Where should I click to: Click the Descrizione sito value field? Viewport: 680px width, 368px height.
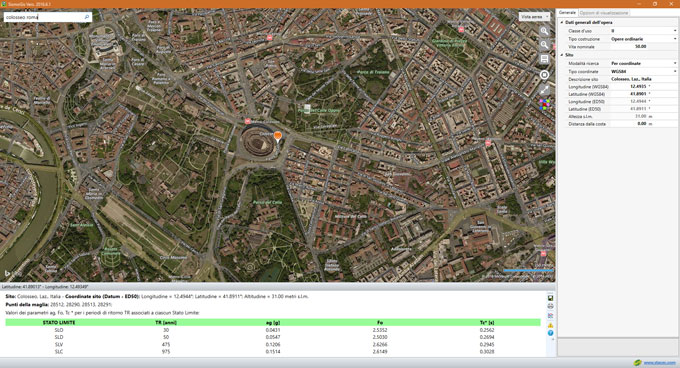click(644, 79)
